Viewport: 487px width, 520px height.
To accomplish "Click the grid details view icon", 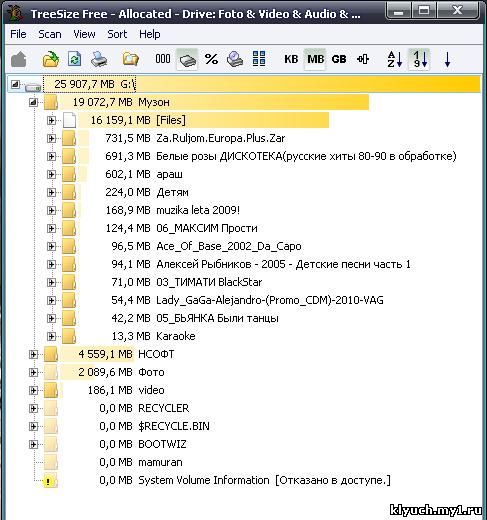I will 259,59.
